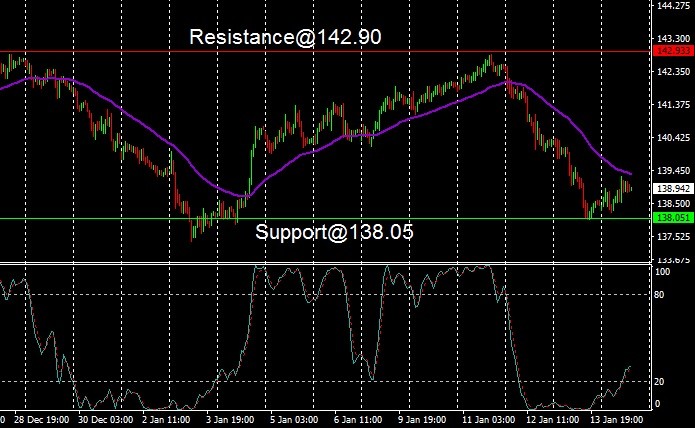The width and height of the screenshot is (695, 428).
Task: Click the oscillator level 0 label
Action: pyautogui.click(x=657, y=404)
